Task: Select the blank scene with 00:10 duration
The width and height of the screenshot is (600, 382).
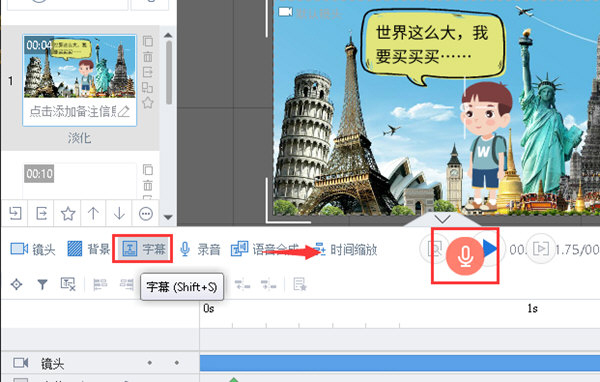Action: 80,181
